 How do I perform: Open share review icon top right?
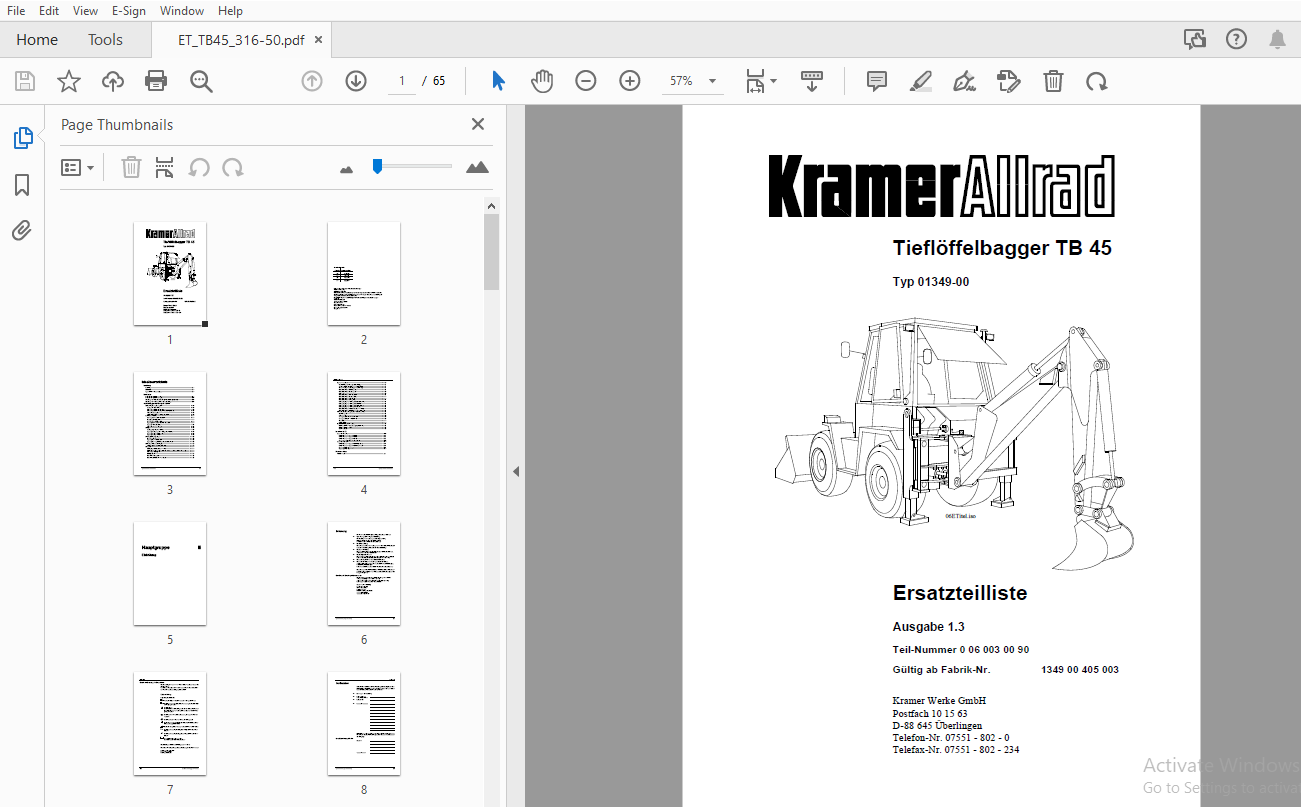coord(1195,40)
